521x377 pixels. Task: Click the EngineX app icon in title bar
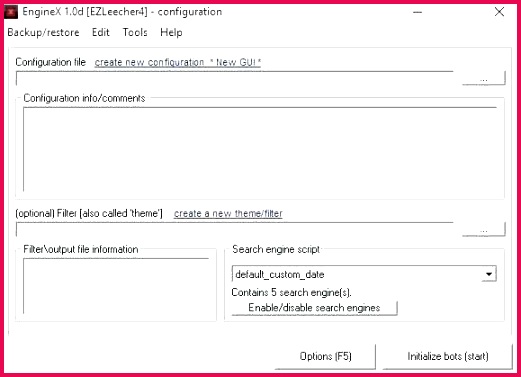[x=11, y=12]
